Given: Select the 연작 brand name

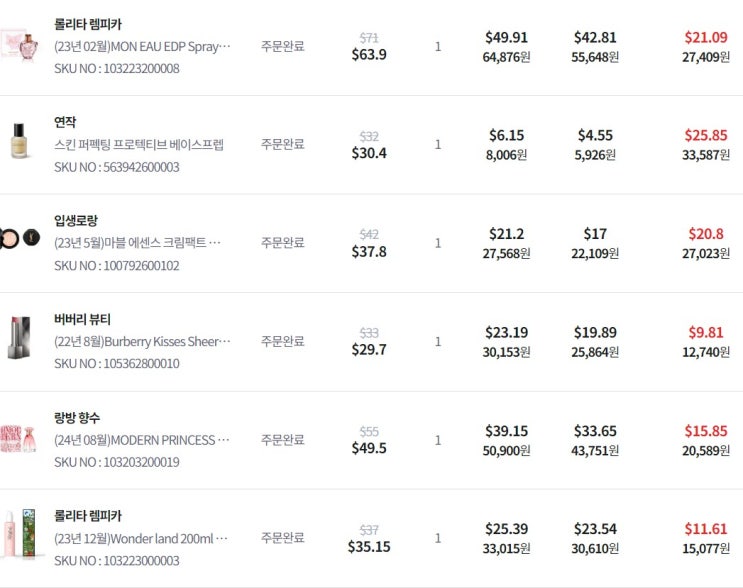Looking at the screenshot, I should [x=65, y=122].
